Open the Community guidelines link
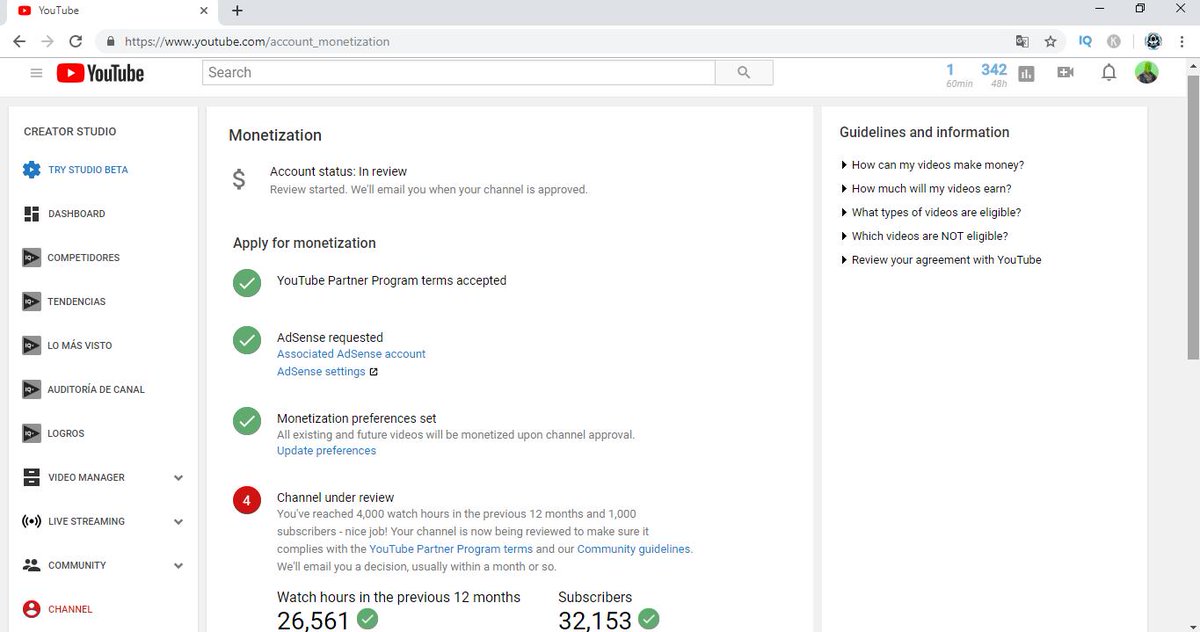The width and height of the screenshot is (1200, 632). pos(633,549)
